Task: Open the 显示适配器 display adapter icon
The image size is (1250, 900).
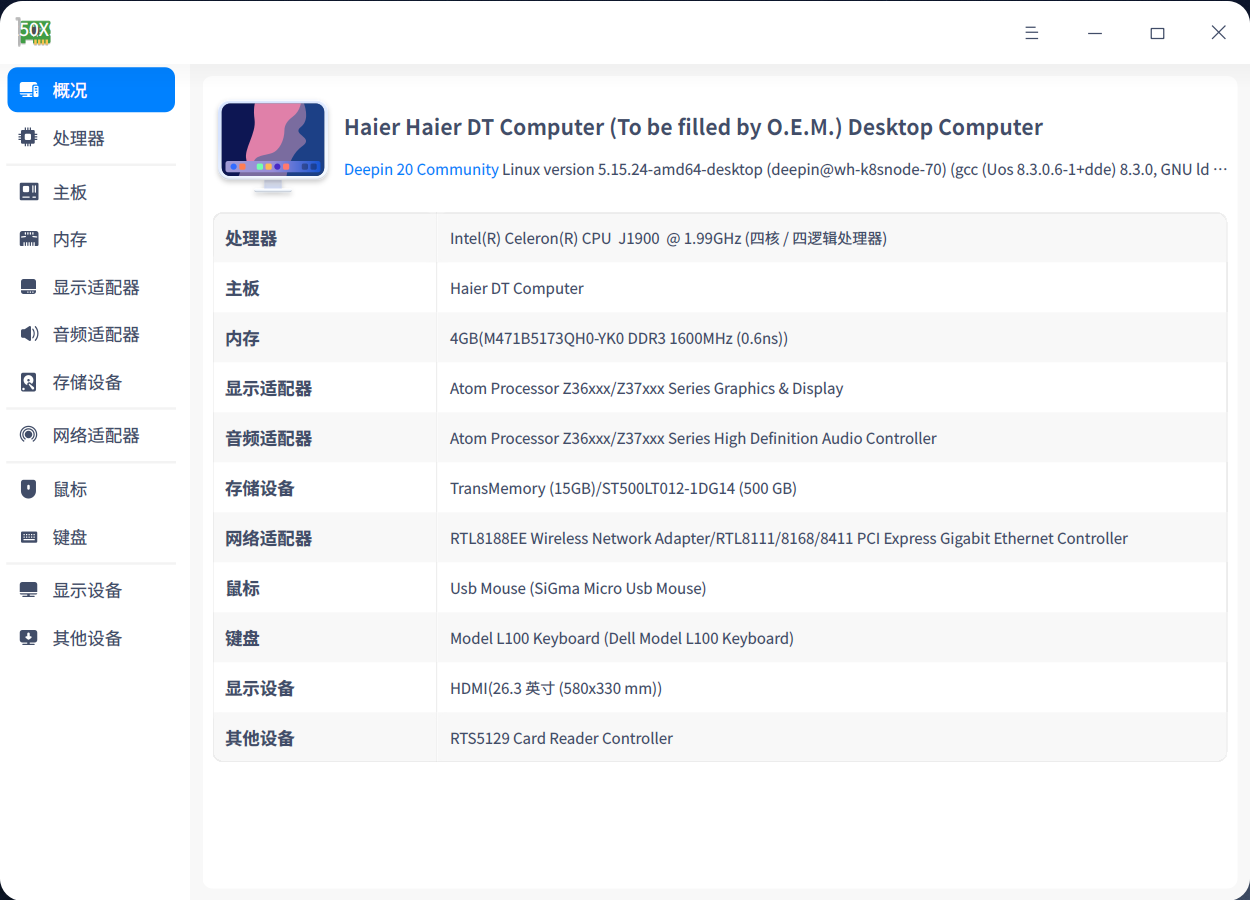Action: (x=28, y=286)
